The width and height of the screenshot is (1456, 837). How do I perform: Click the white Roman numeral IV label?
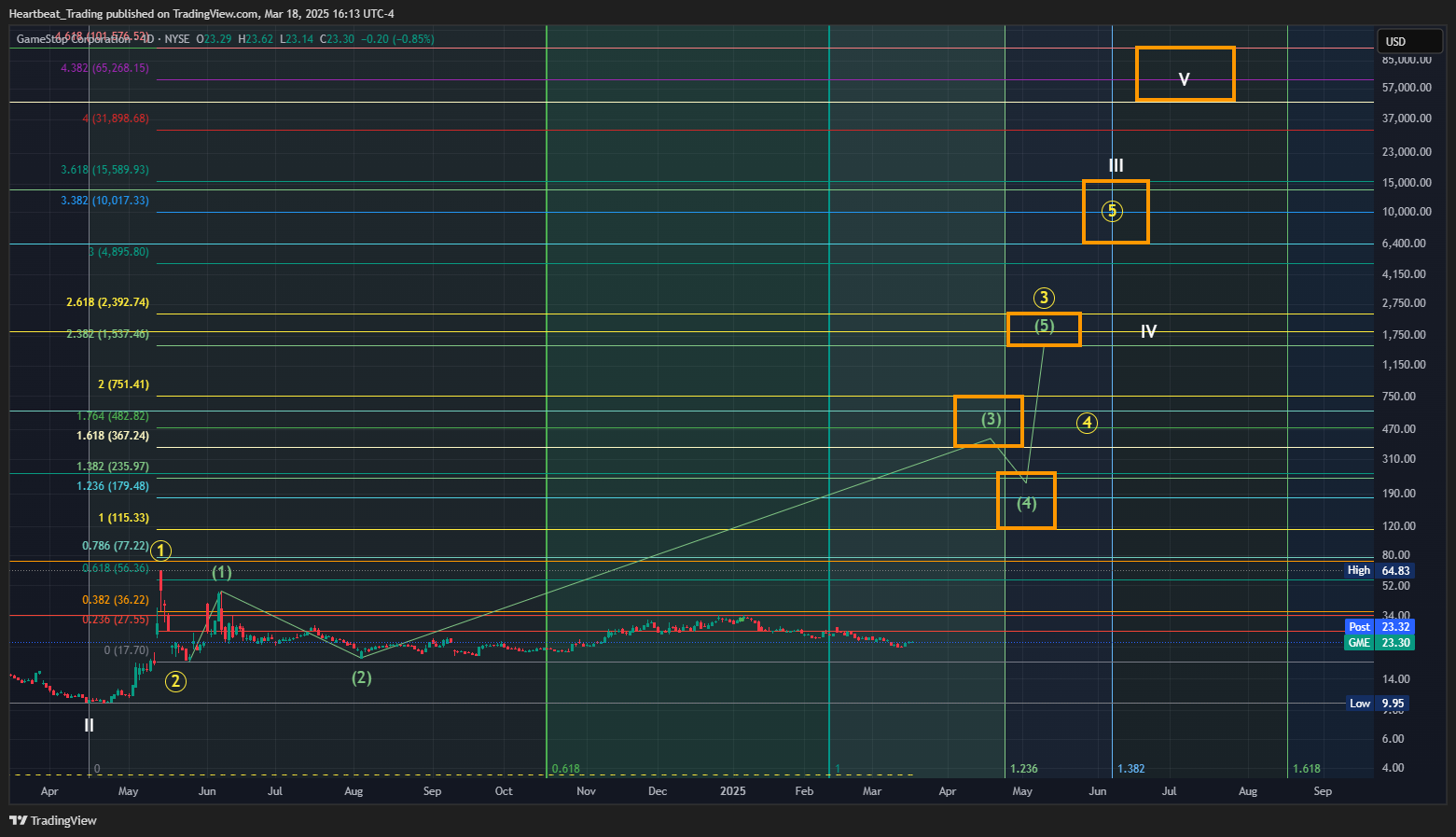[1148, 331]
